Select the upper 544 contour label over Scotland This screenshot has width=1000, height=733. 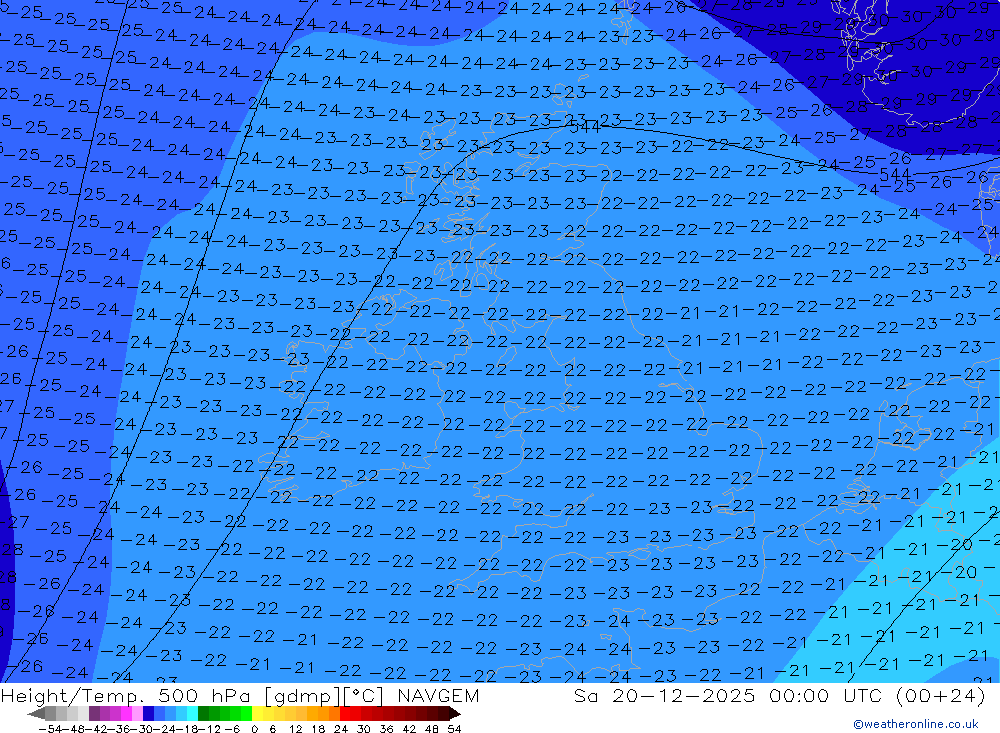coord(584,127)
